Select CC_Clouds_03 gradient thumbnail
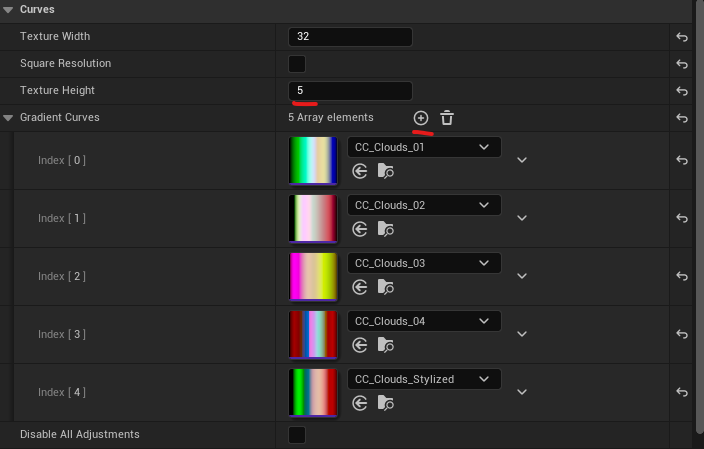The image size is (704, 449). click(313, 276)
